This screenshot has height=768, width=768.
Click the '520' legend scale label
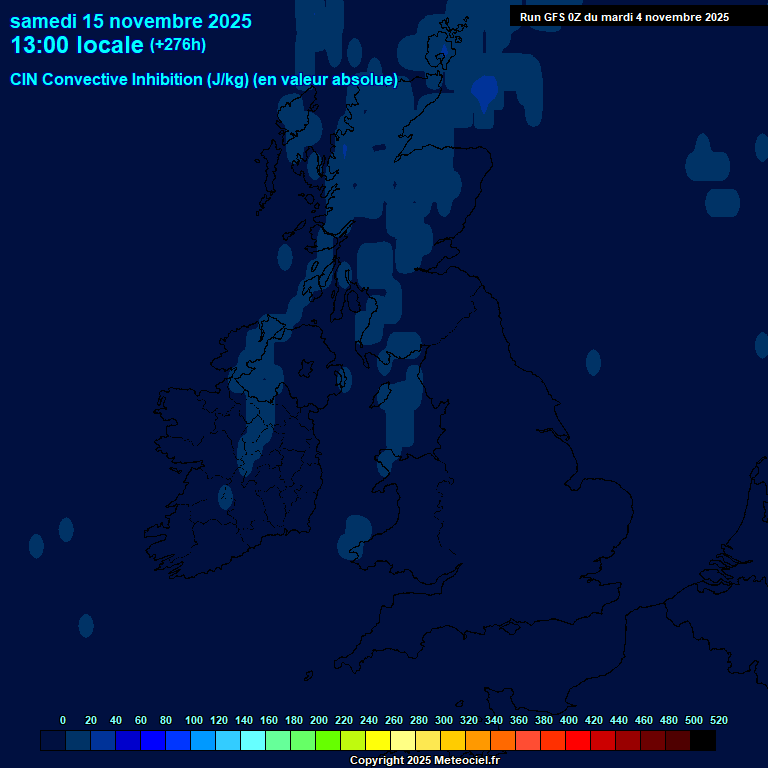coord(718,720)
